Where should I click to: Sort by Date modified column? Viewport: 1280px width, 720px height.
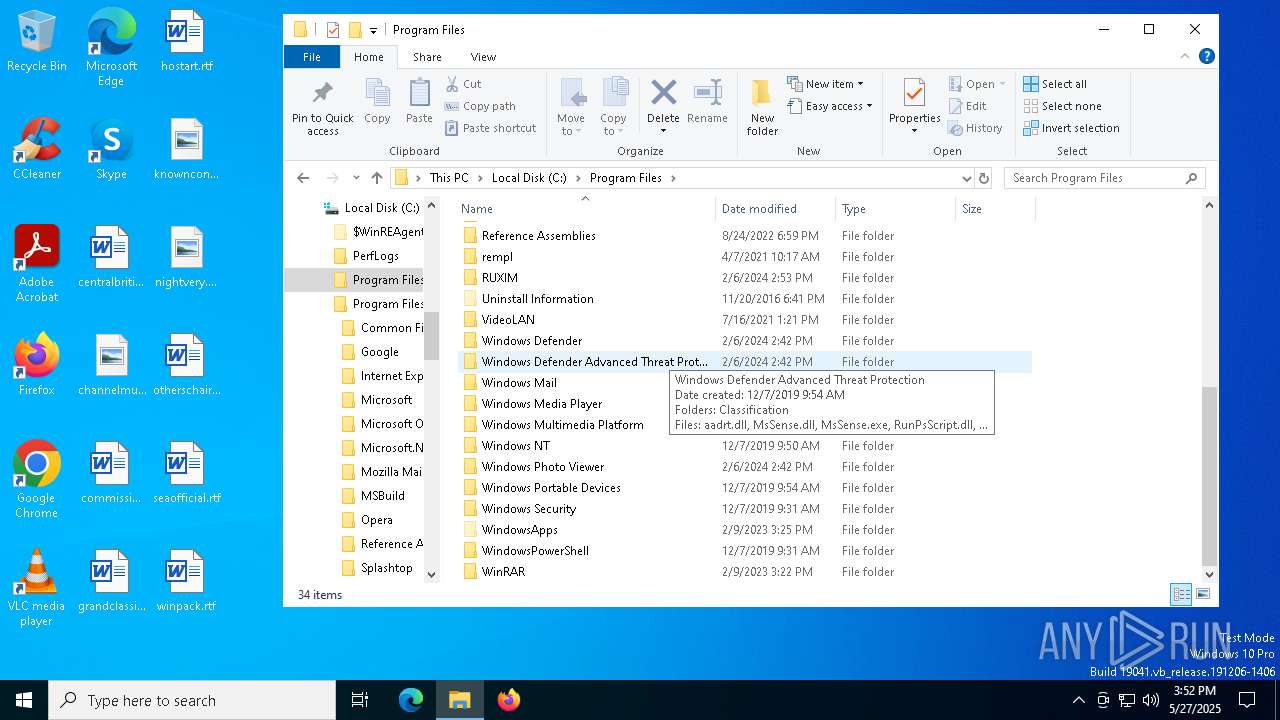tap(776, 209)
